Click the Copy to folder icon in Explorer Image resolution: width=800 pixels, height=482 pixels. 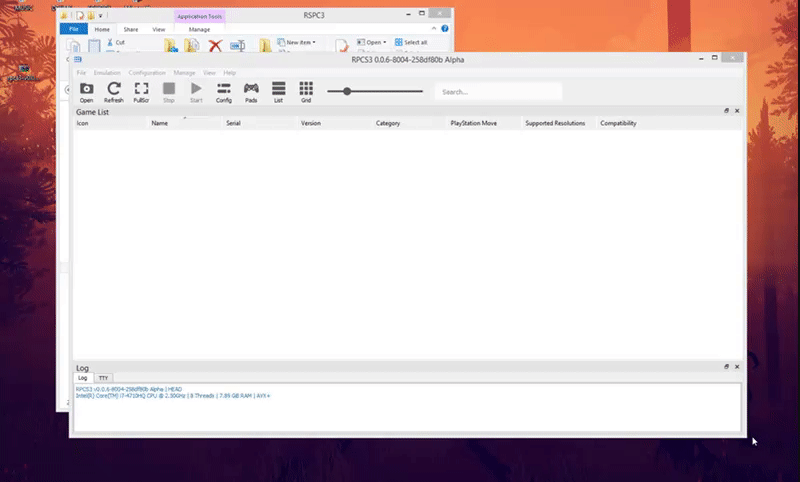[192, 45]
